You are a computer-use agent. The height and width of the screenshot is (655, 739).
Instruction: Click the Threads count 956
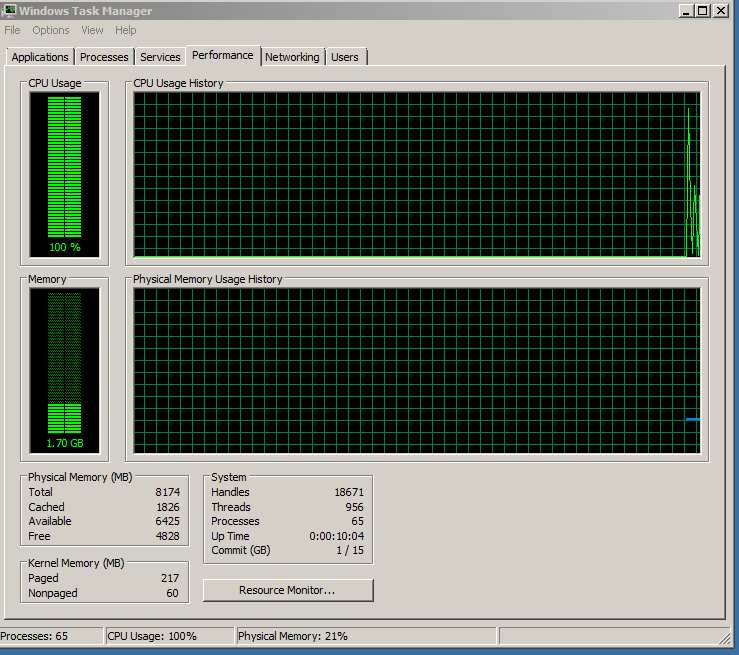(x=354, y=507)
